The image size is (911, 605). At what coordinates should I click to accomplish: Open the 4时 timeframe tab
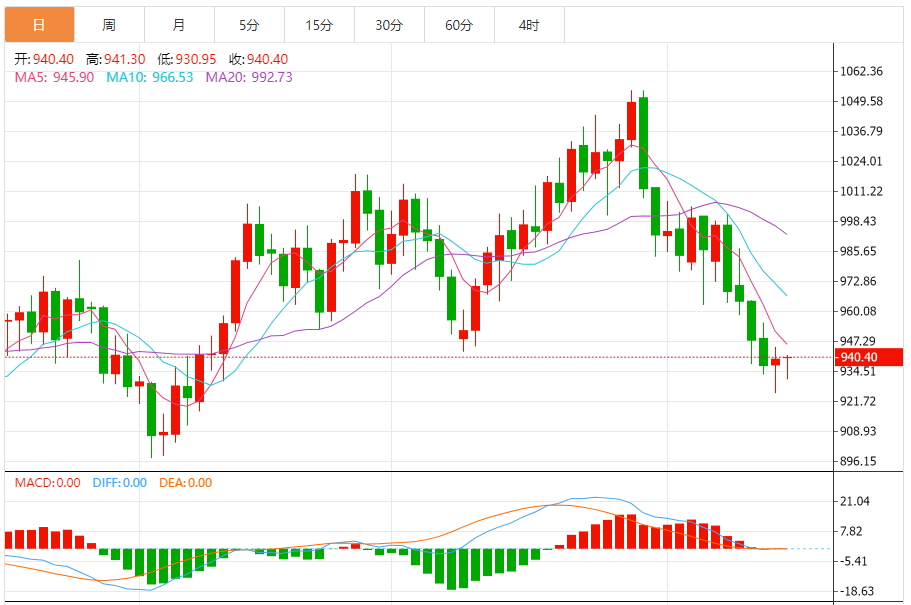click(529, 25)
